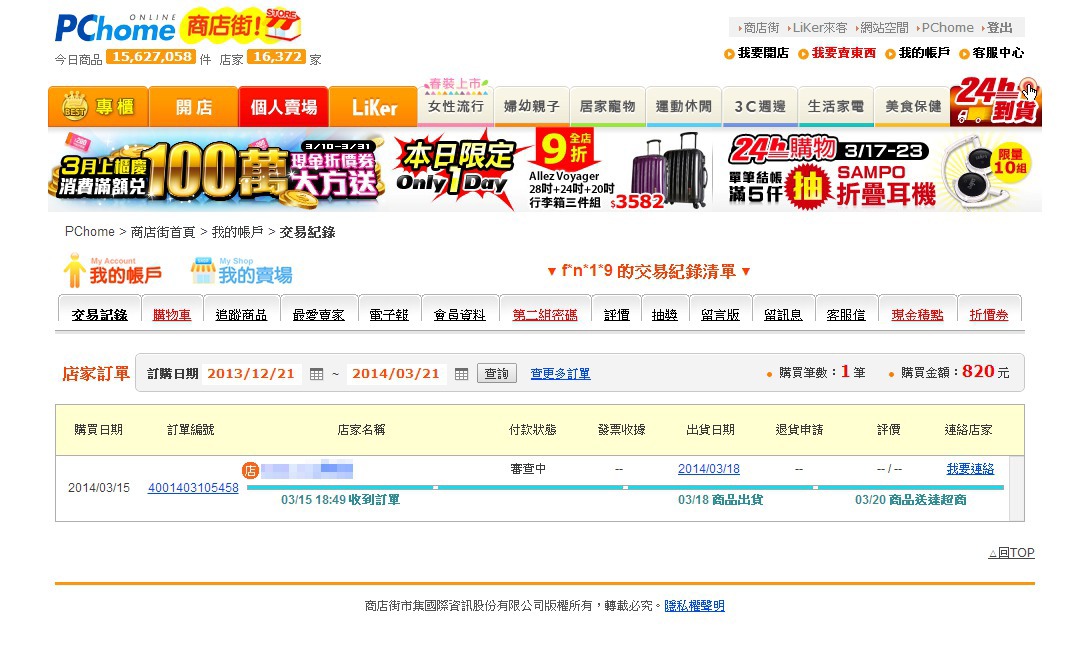Switch to the 追蹤商品 tab
Viewport: 1077px width, 646px height.
coord(241,314)
